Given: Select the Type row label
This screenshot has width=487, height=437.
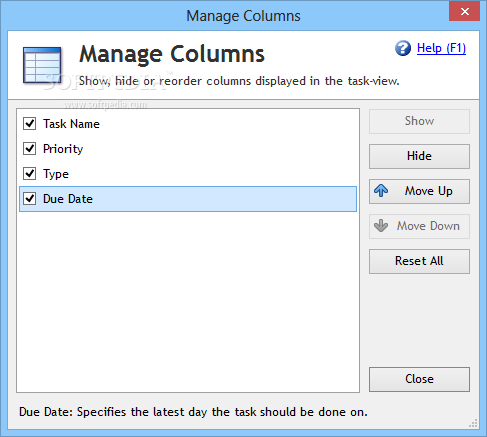Looking at the screenshot, I should coord(56,174).
